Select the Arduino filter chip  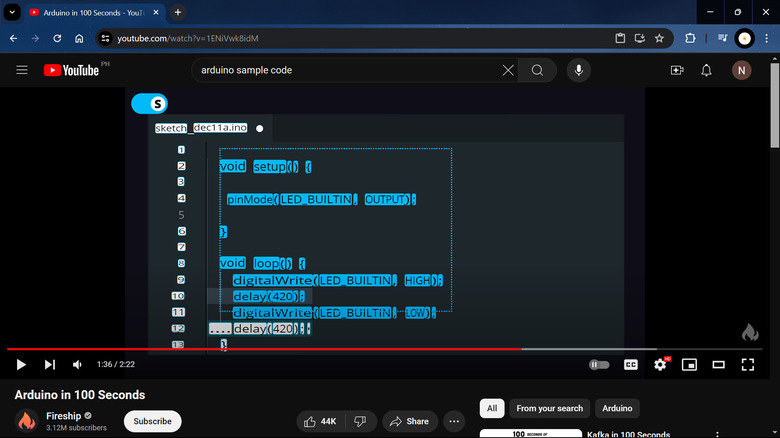coord(617,408)
